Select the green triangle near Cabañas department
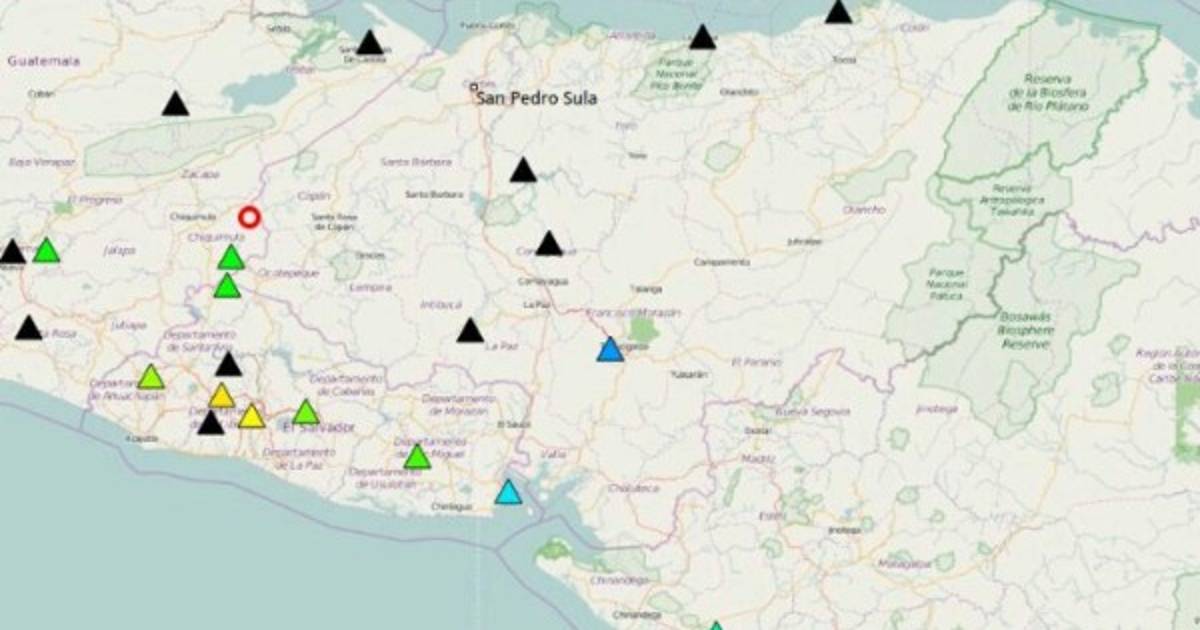The image size is (1200, 630). point(306,413)
